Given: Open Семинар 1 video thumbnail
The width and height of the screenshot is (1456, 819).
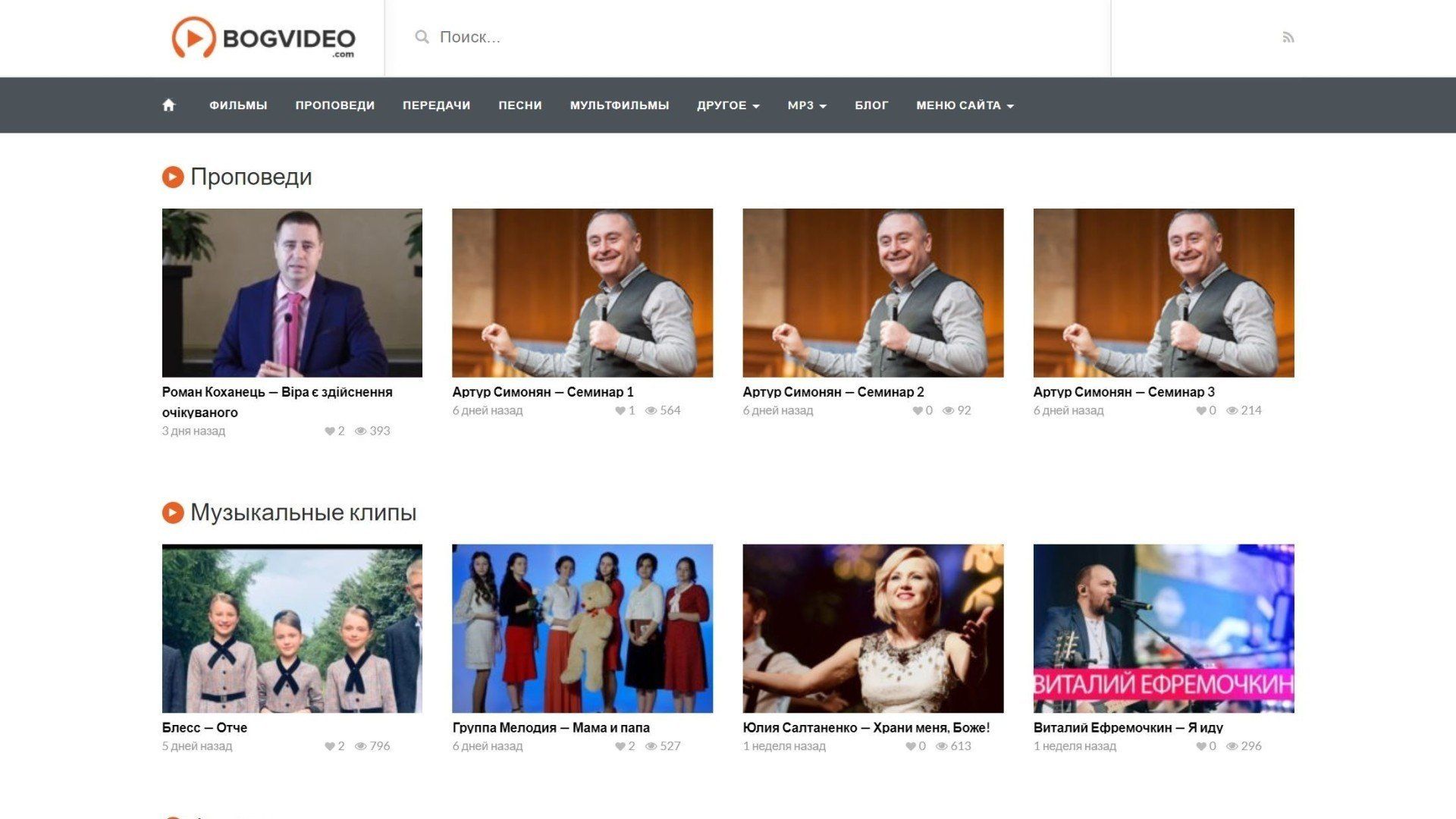Looking at the screenshot, I should (x=582, y=293).
